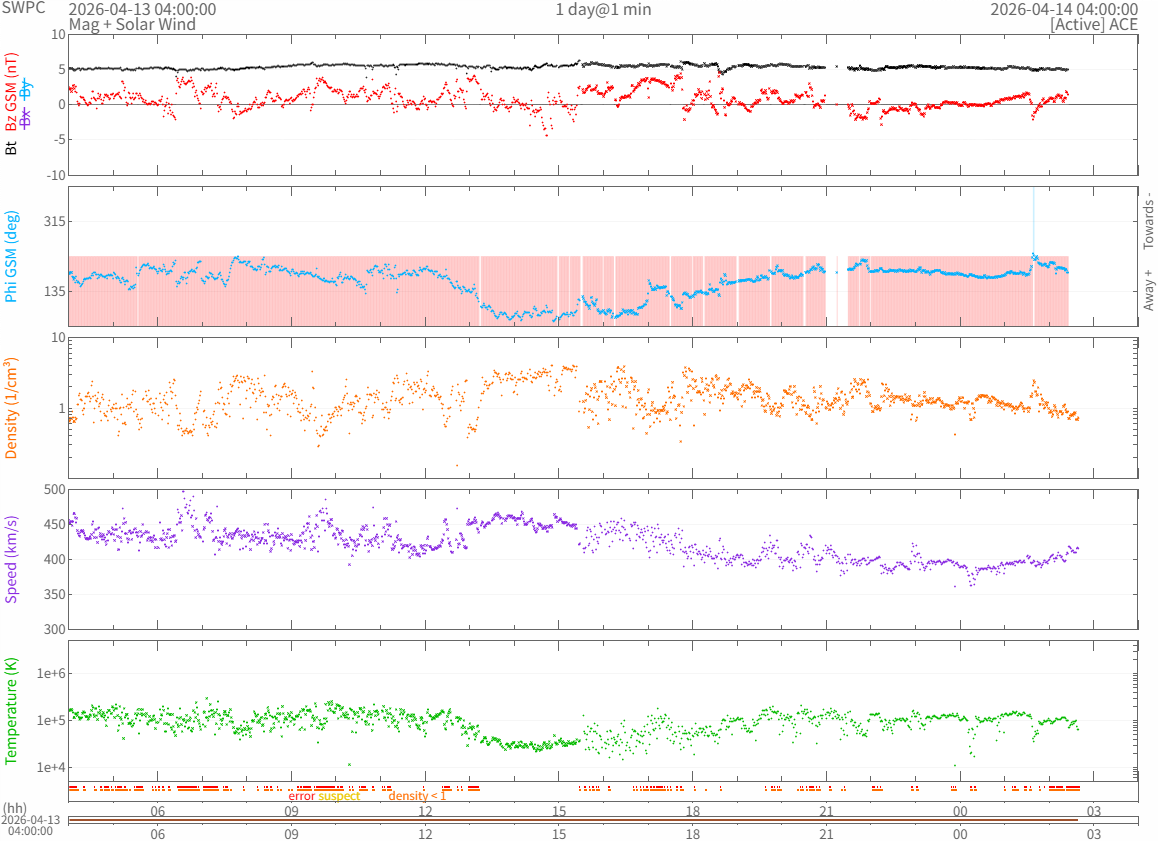Toggle the Bz GSM (nT) series label
Screen dimensions: 1158x841
coord(11,92)
